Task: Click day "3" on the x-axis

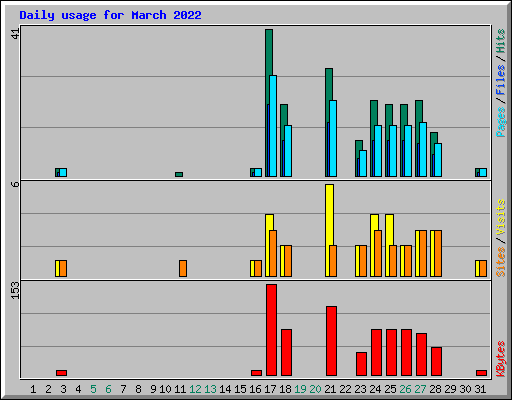Action: coord(63,389)
